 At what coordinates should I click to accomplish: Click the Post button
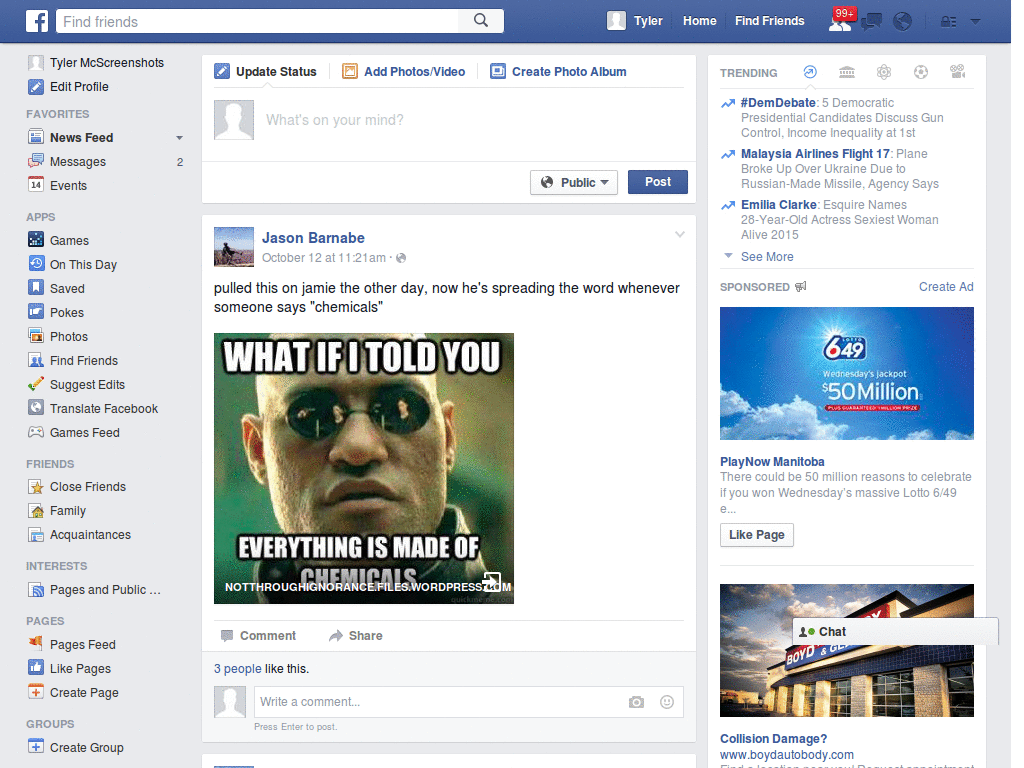pos(658,182)
